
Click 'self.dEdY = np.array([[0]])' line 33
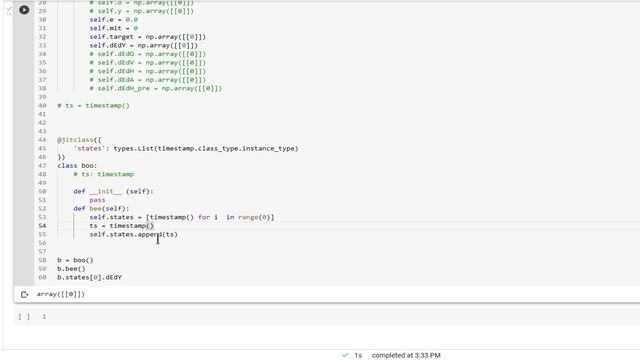point(144,45)
